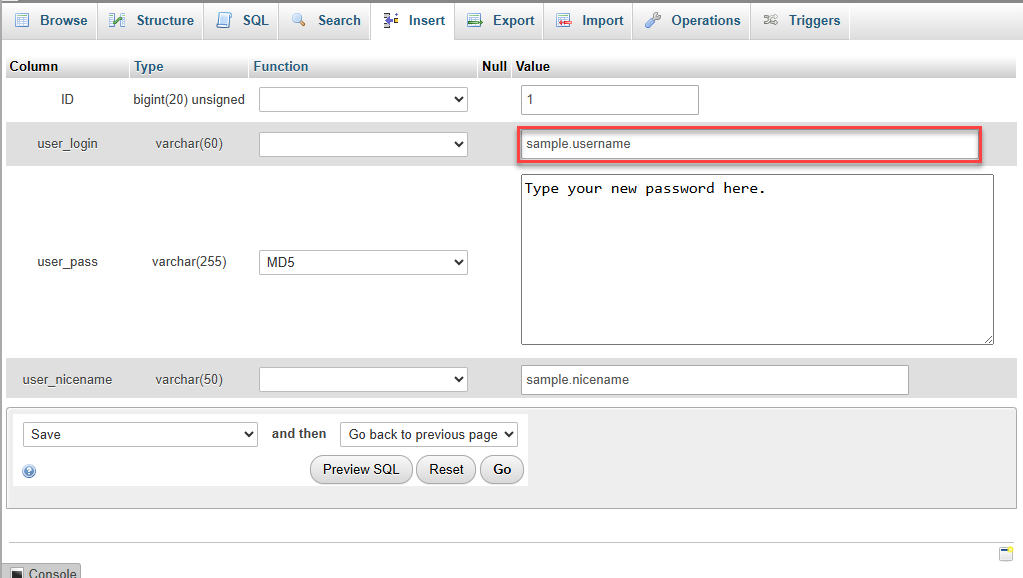
Task: Open the Function dropdown for ID column
Action: tap(362, 99)
